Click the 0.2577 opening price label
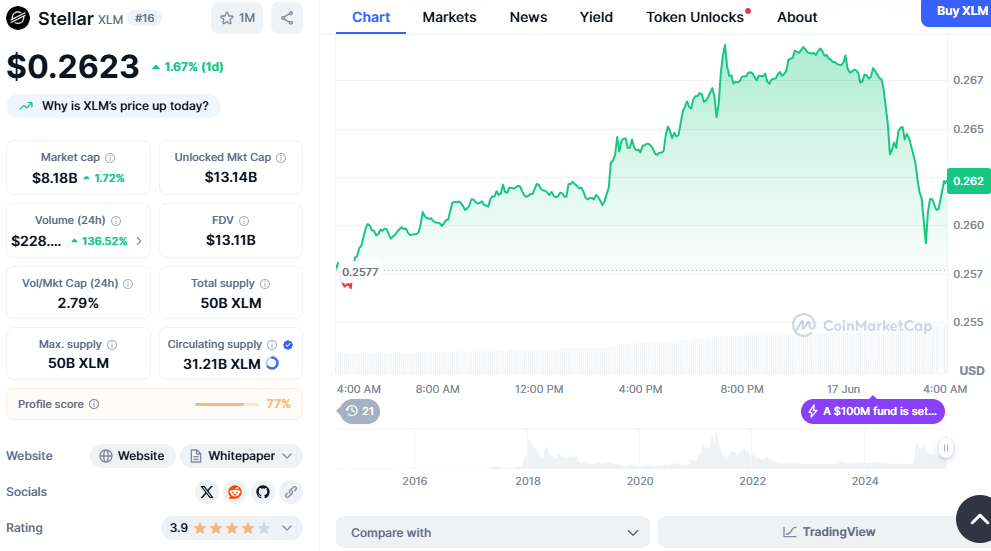This screenshot has height=551, width=991. pyautogui.click(x=360, y=272)
